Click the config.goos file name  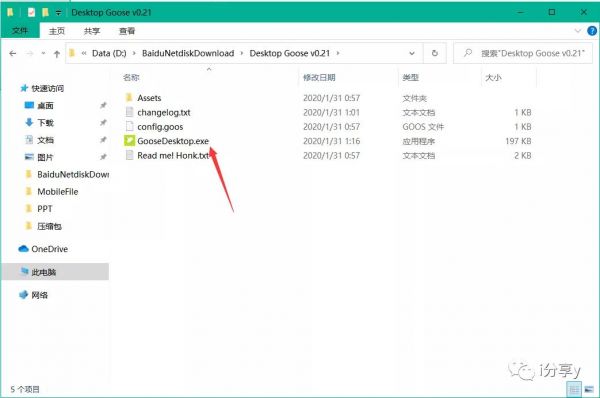[160, 127]
